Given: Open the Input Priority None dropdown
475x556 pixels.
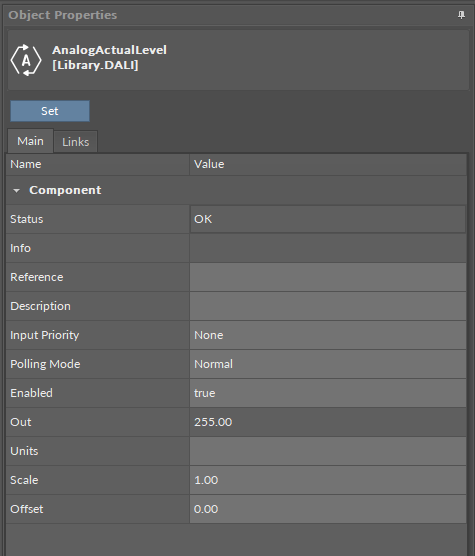Looking at the screenshot, I should coord(328,335).
